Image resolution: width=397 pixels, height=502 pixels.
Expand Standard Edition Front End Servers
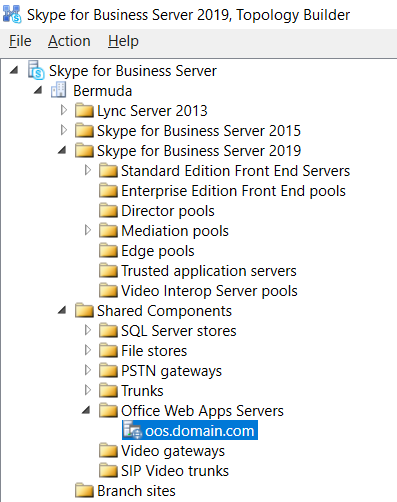[x=88, y=170]
